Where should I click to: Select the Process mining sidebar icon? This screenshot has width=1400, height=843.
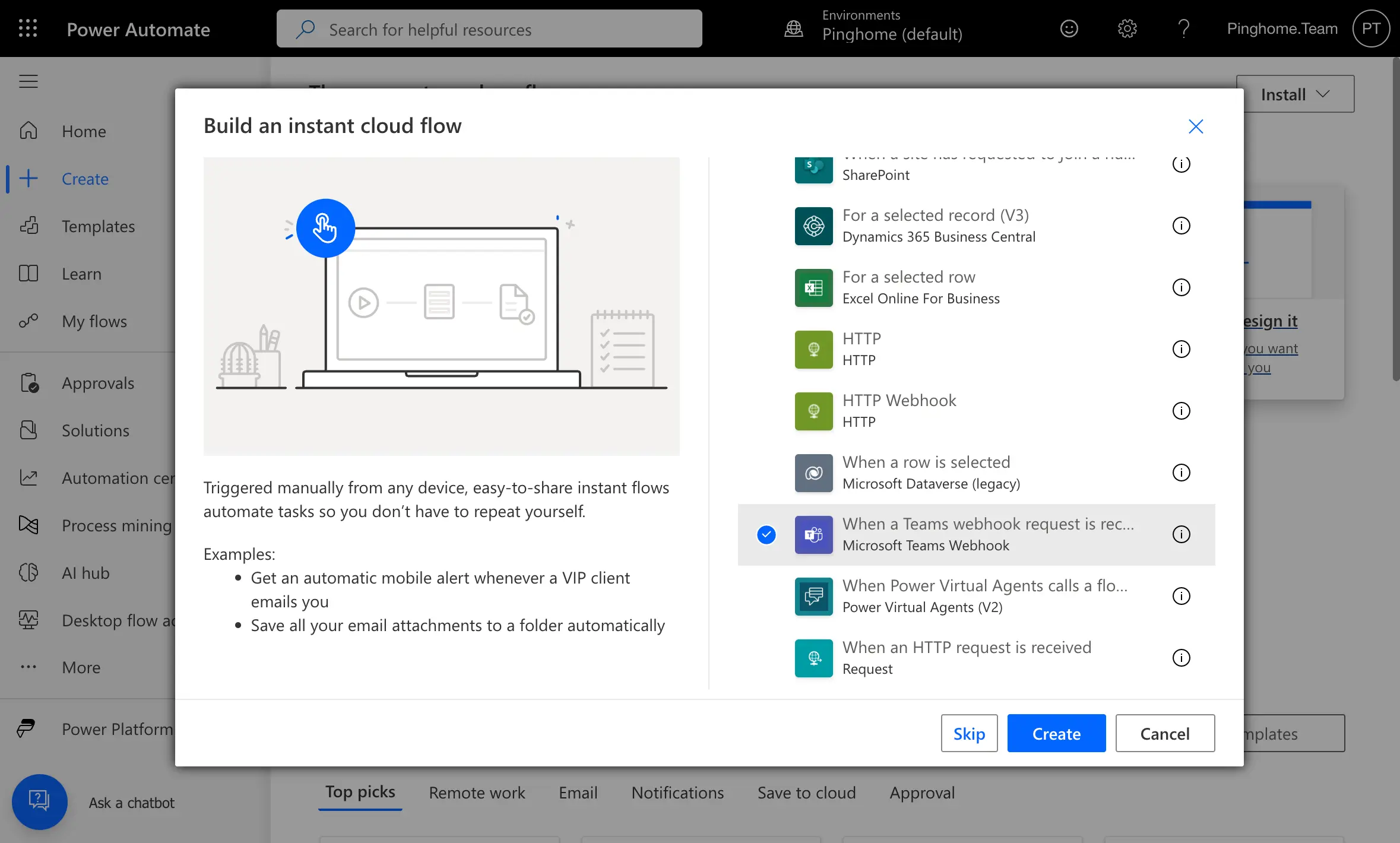30,525
